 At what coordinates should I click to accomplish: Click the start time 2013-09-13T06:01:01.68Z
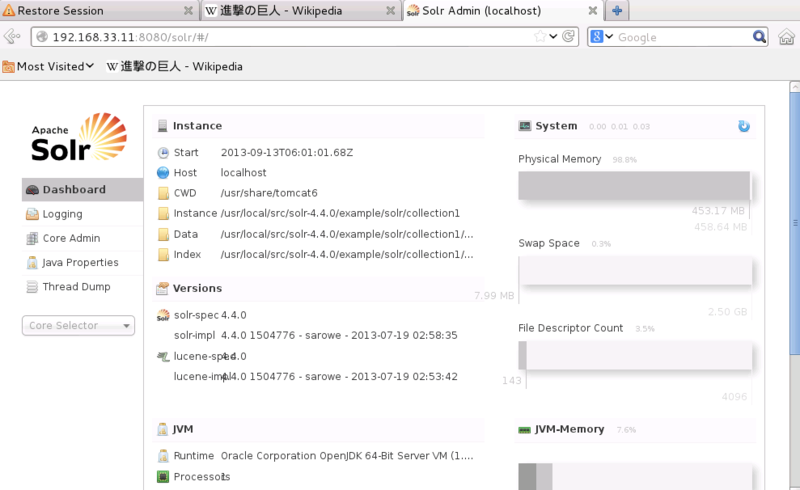(x=287, y=153)
